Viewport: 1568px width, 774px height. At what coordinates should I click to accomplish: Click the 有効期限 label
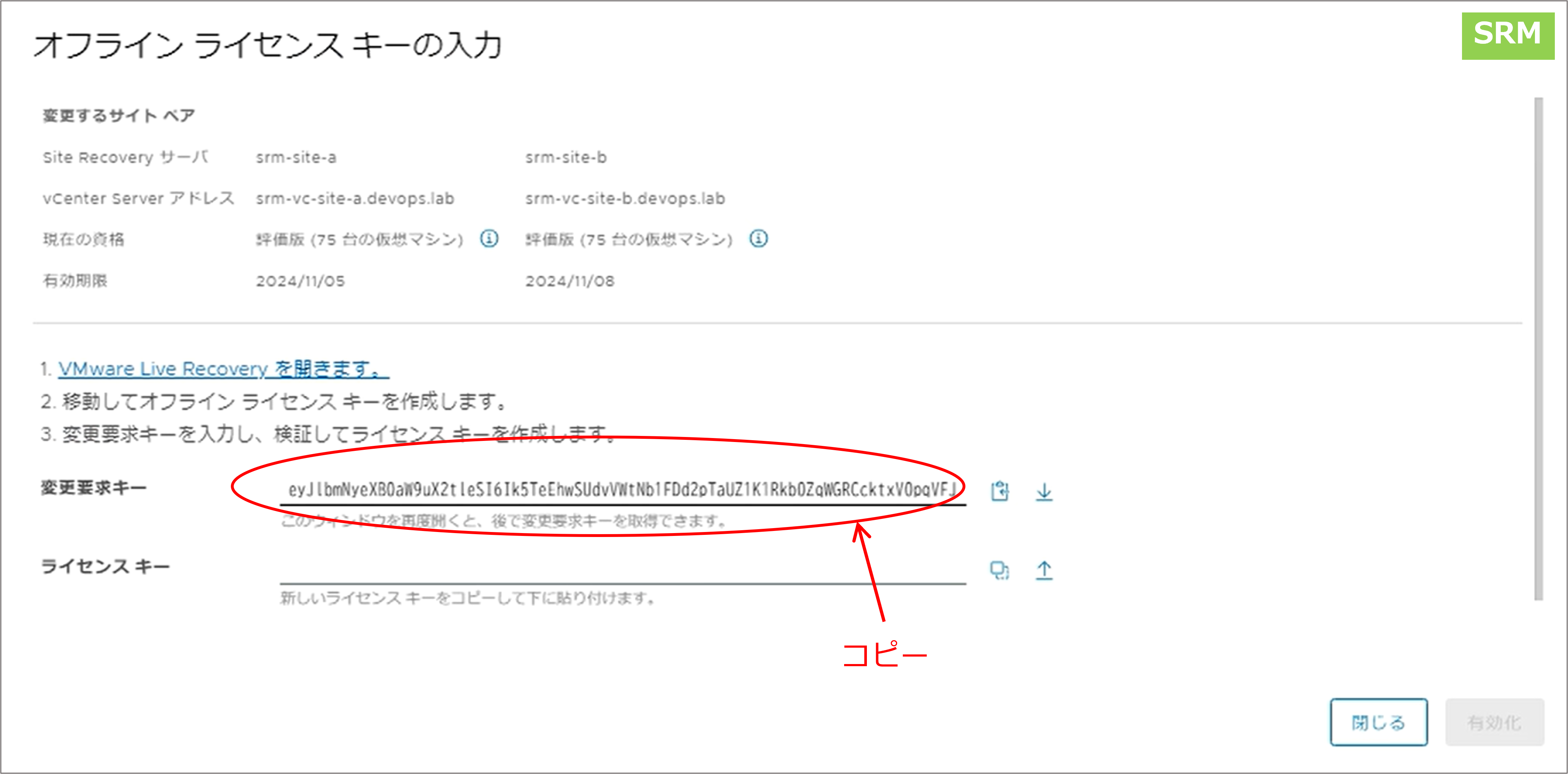(x=75, y=281)
